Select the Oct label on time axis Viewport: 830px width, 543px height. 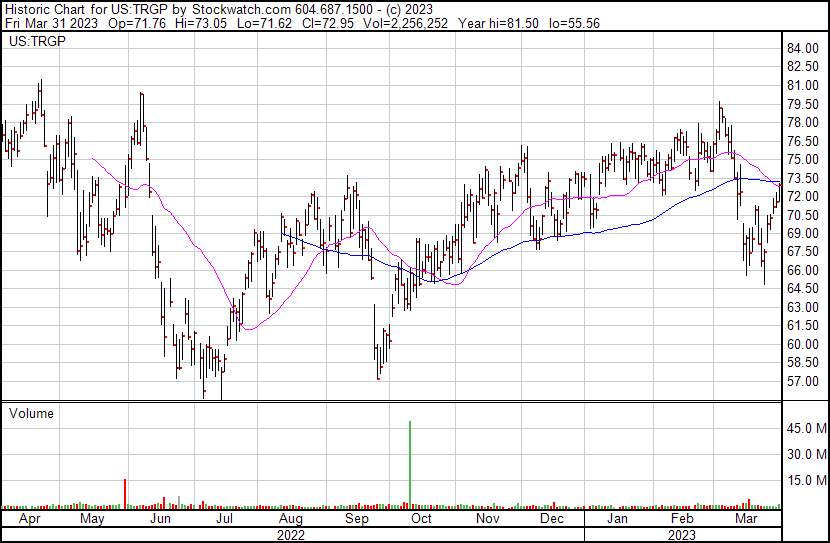coord(422,520)
